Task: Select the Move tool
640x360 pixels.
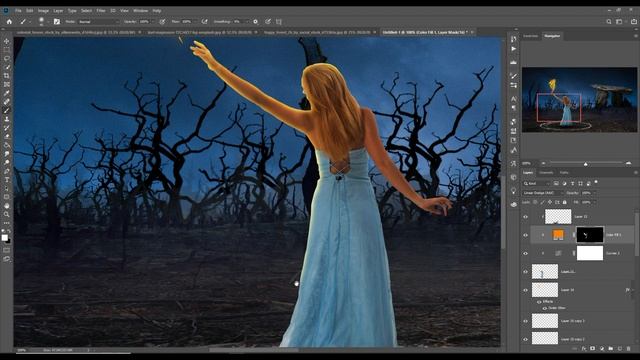Action: [x=7, y=41]
